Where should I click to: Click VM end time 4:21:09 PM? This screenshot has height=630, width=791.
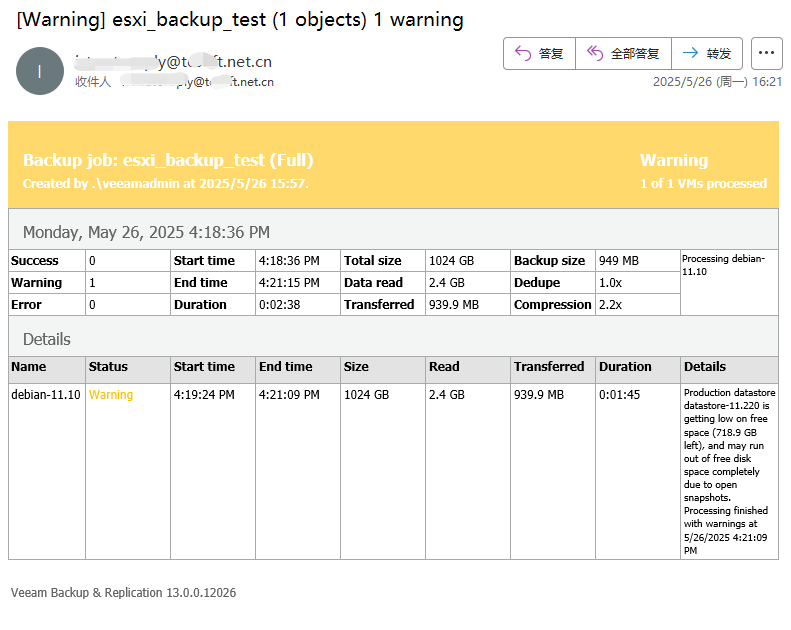pos(289,394)
